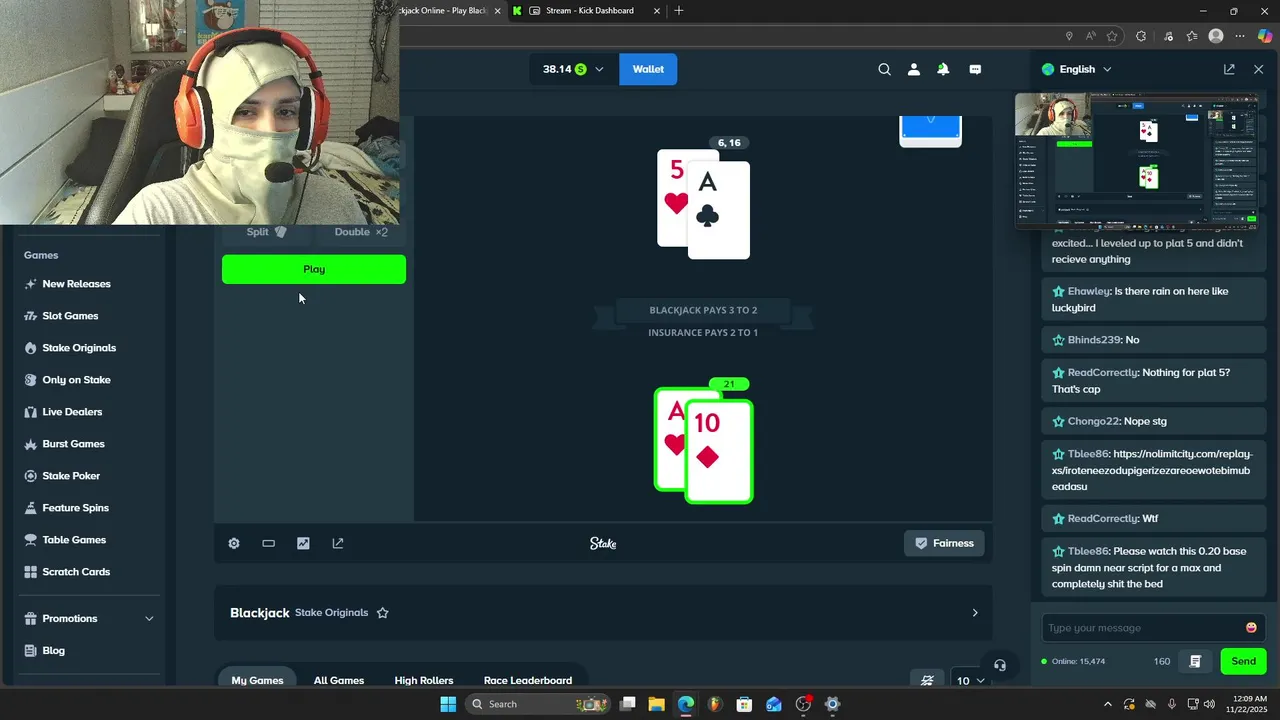Open browser extensions puzzle icon
This screenshot has width=1280, height=720.
1141,36
